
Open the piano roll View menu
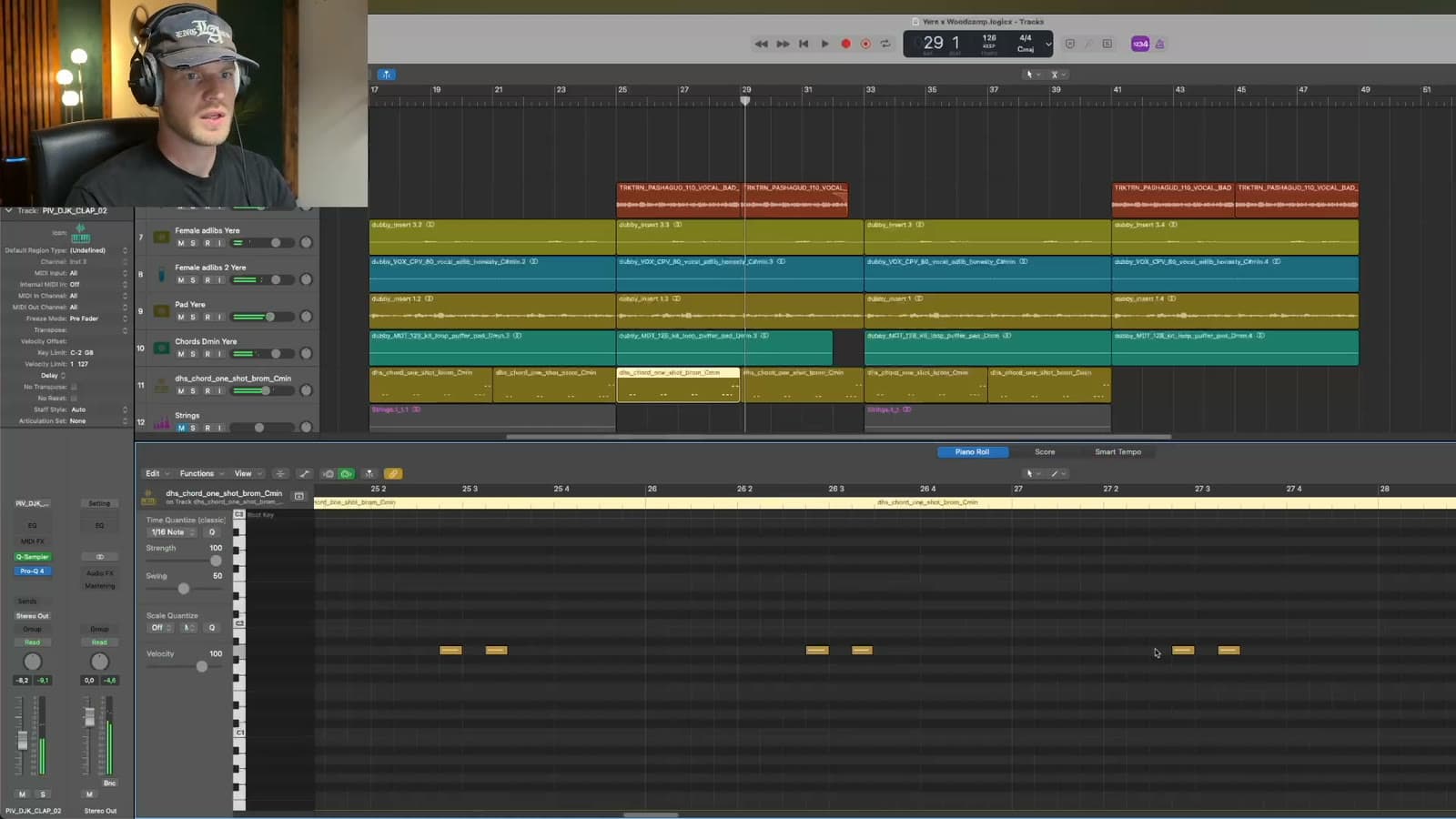[248, 473]
